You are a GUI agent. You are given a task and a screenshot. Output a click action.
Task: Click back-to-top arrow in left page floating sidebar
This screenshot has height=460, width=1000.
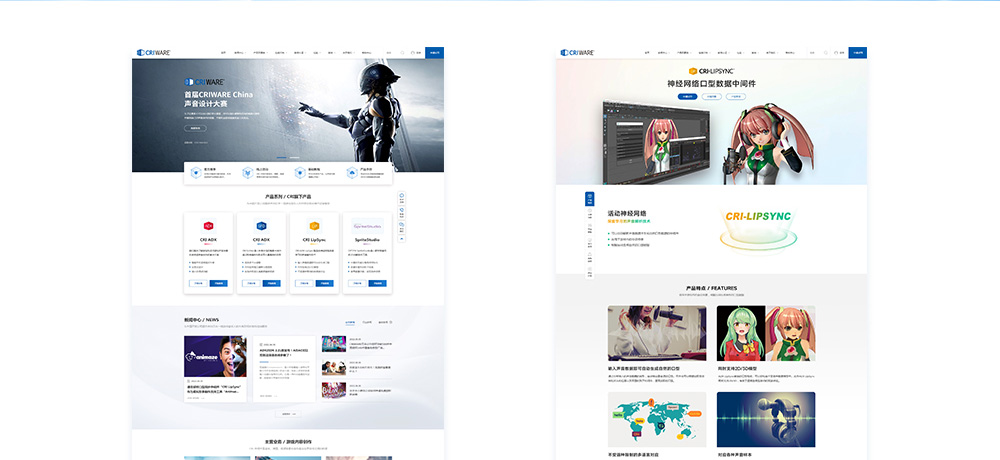click(402, 238)
